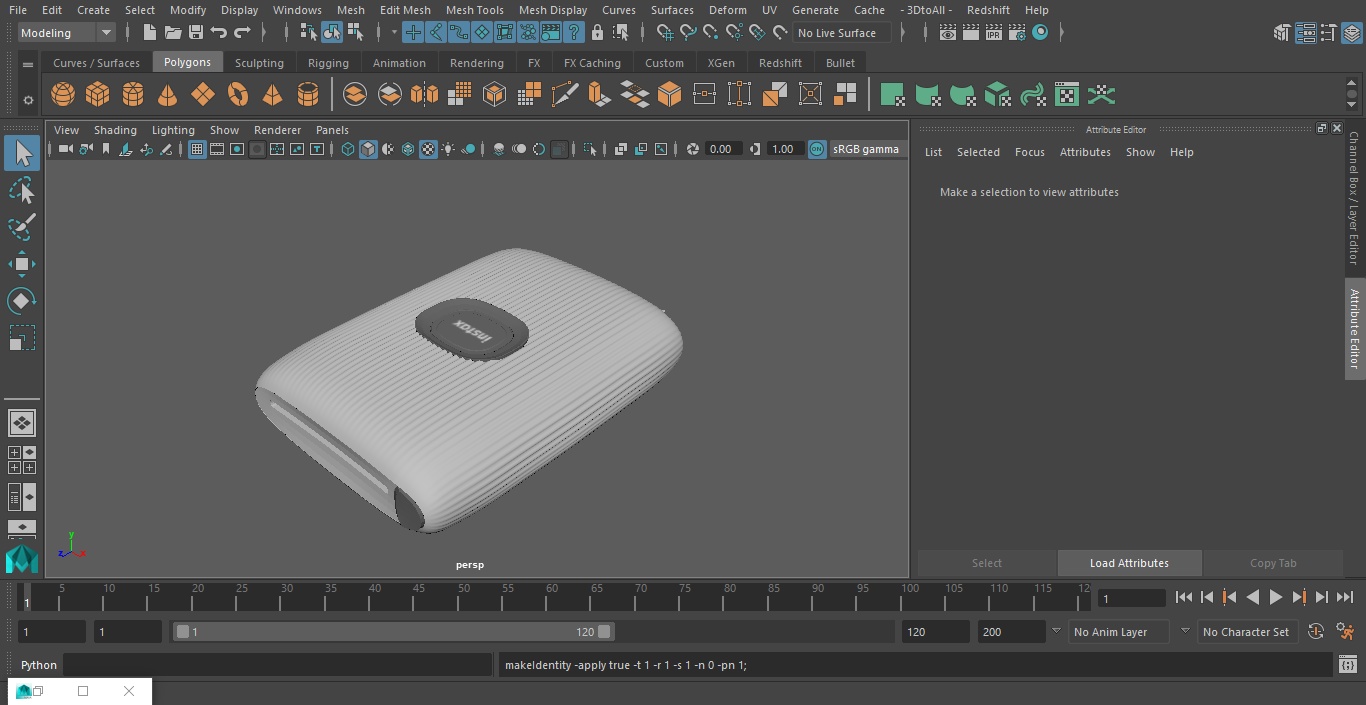Click the Extrude shelf icon

(599, 95)
